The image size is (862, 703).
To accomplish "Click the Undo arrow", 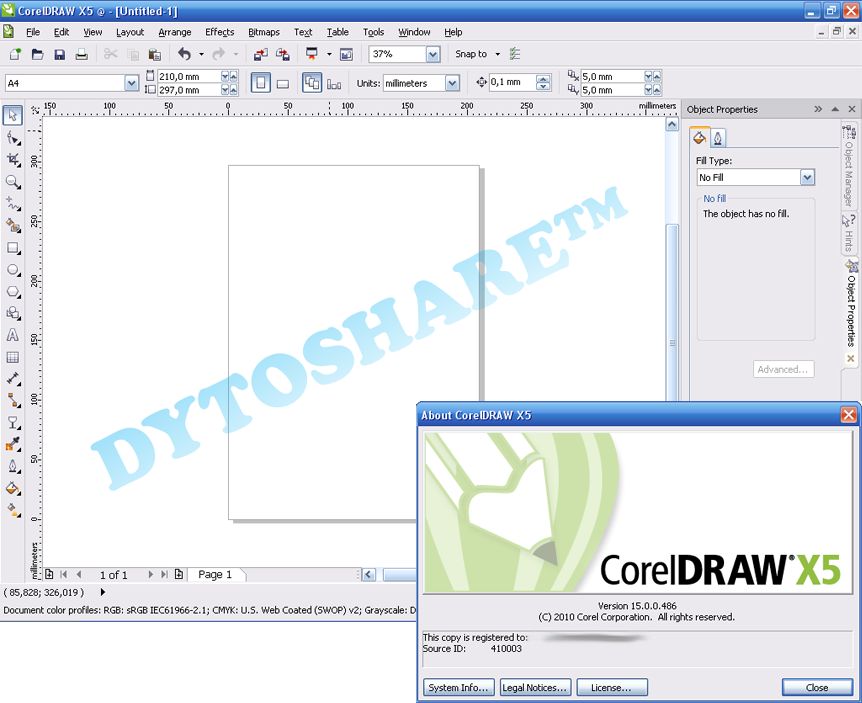I will [x=185, y=54].
